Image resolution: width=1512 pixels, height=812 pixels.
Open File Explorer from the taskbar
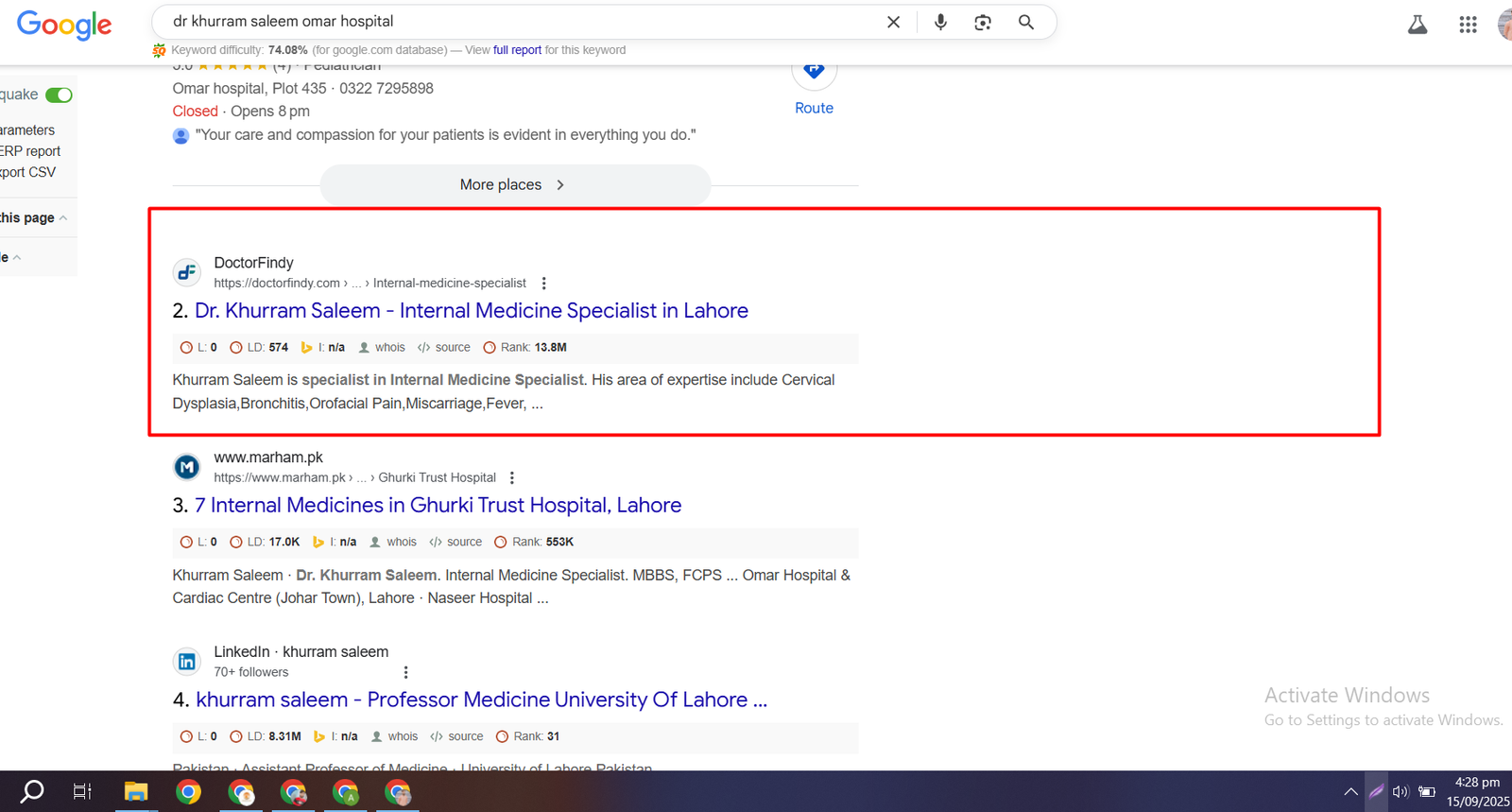[136, 791]
